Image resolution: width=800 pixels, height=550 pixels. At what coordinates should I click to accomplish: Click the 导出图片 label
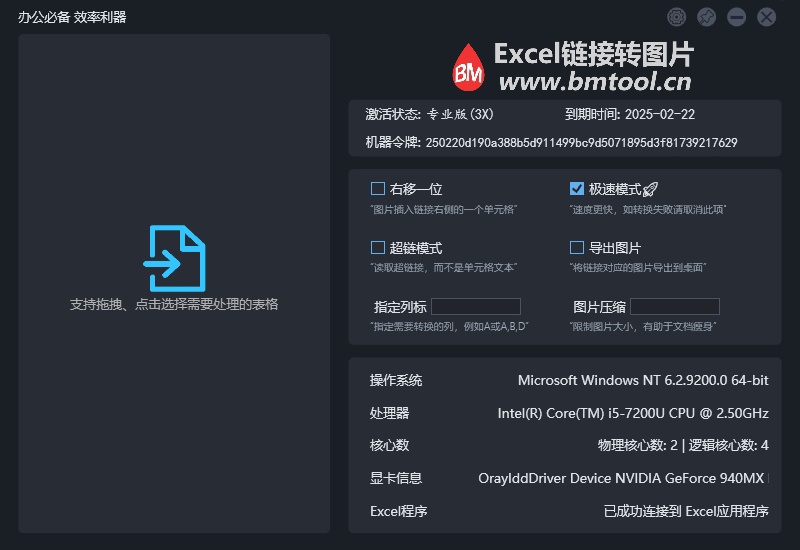615,248
